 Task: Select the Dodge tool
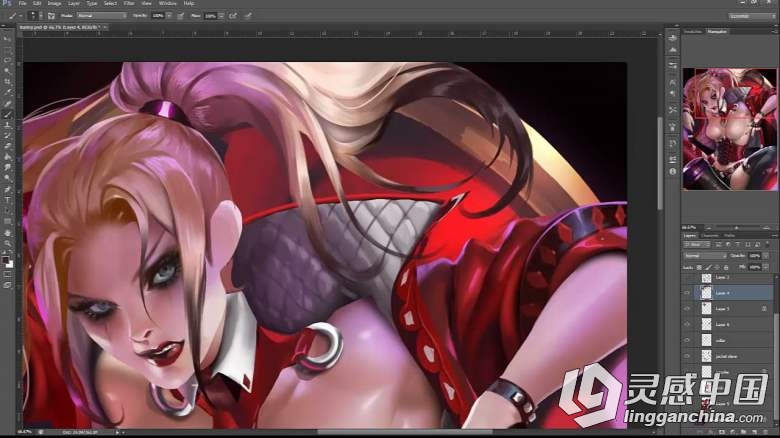(x=7, y=179)
